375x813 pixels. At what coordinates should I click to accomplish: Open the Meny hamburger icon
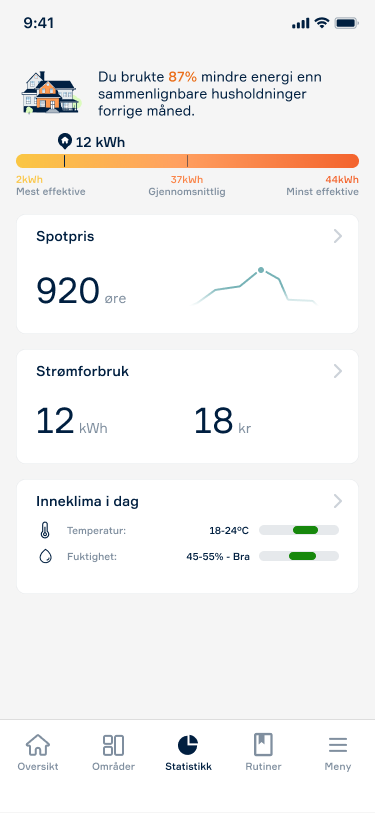coord(338,745)
